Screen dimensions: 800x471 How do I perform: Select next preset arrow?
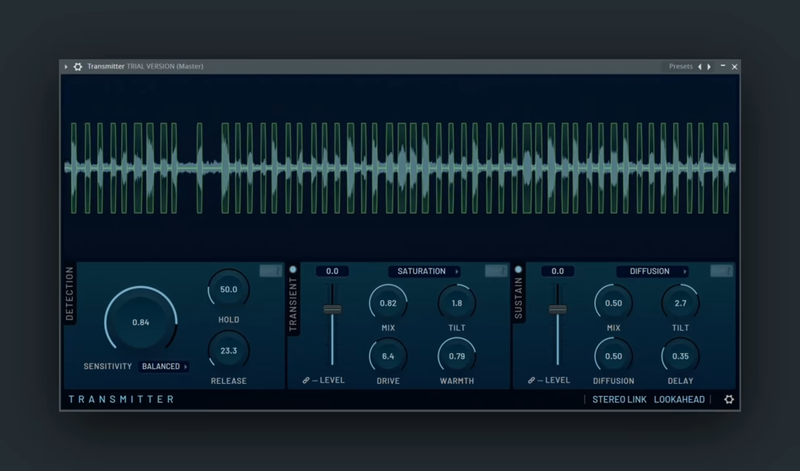click(709, 67)
